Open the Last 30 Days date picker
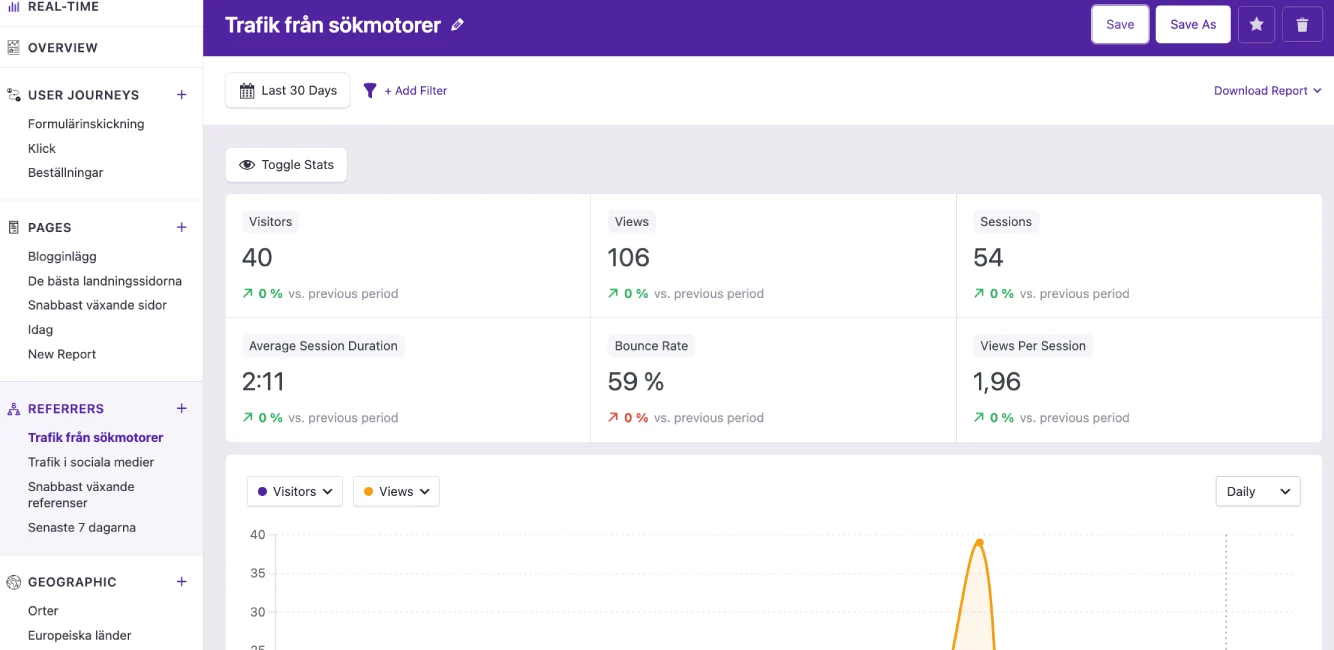The height and width of the screenshot is (650, 1334). [288, 90]
